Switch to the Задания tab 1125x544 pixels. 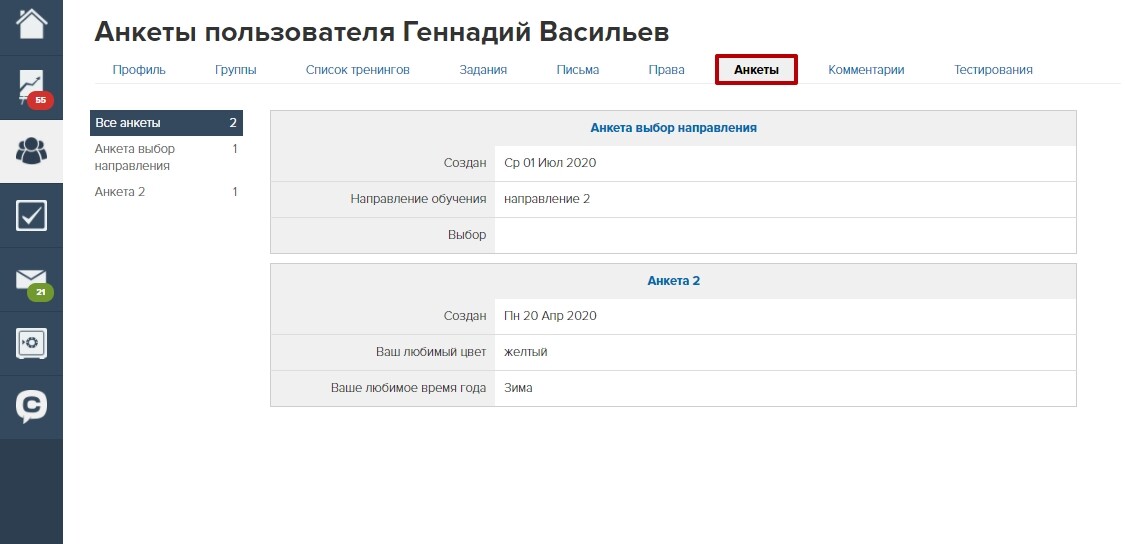(483, 70)
